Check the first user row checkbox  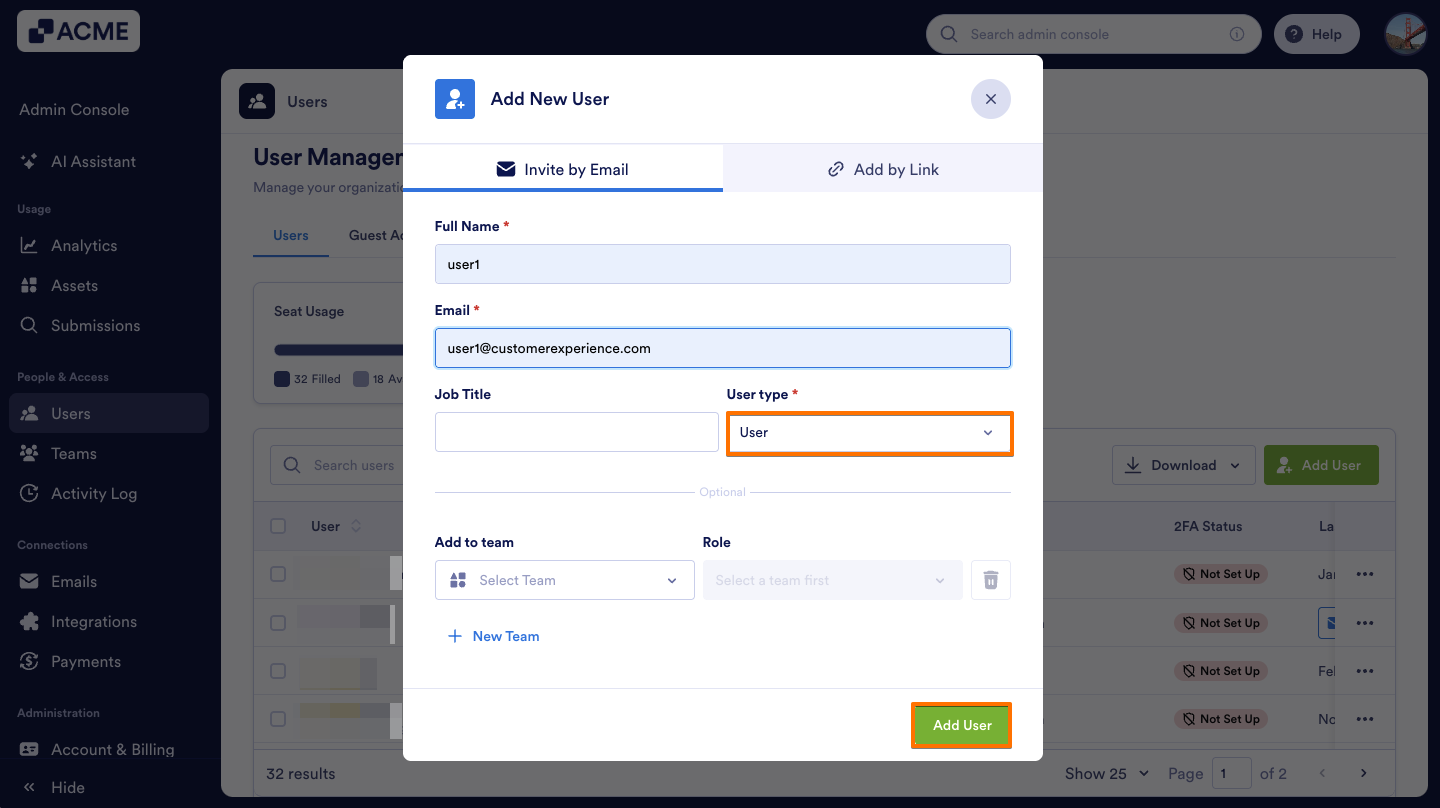click(278, 574)
